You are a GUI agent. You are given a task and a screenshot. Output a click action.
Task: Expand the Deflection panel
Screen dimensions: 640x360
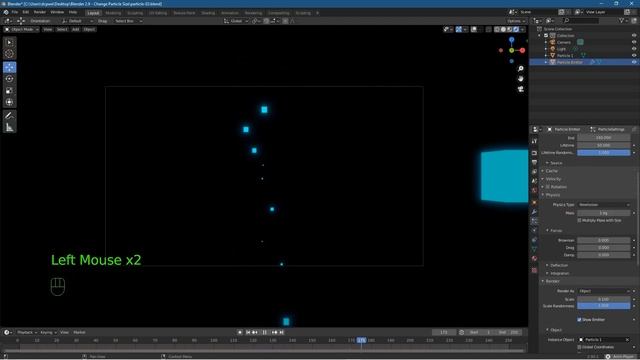coord(558,265)
